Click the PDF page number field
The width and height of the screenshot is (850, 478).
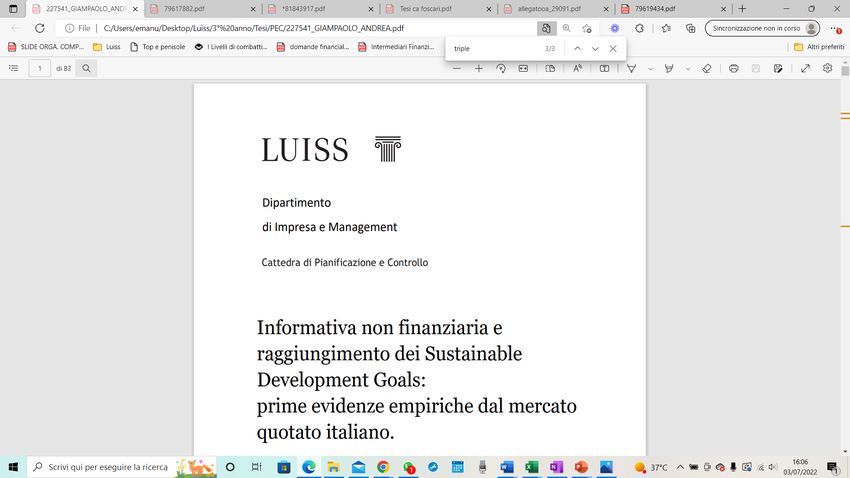coord(40,68)
